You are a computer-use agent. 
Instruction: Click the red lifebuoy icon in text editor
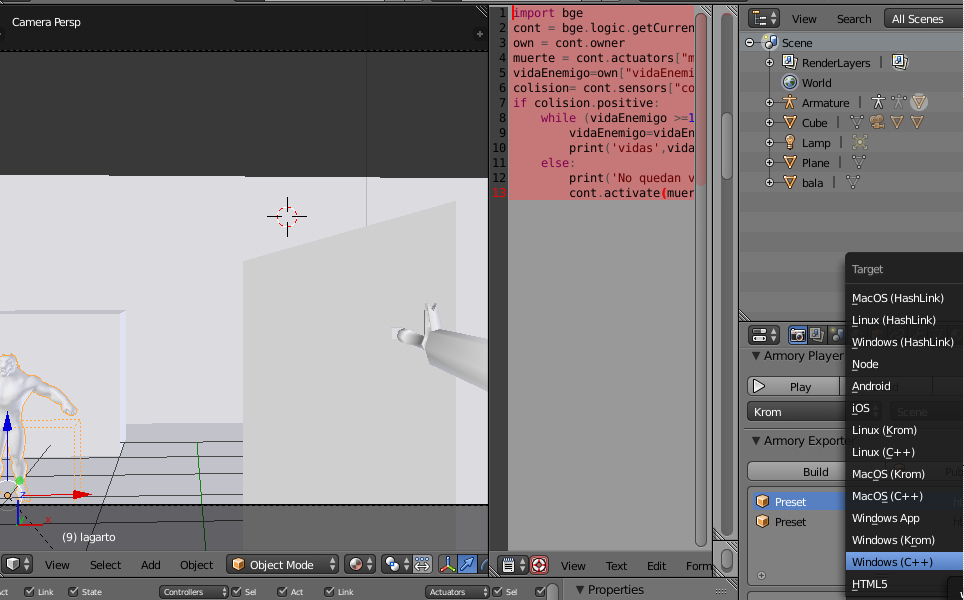[539, 565]
